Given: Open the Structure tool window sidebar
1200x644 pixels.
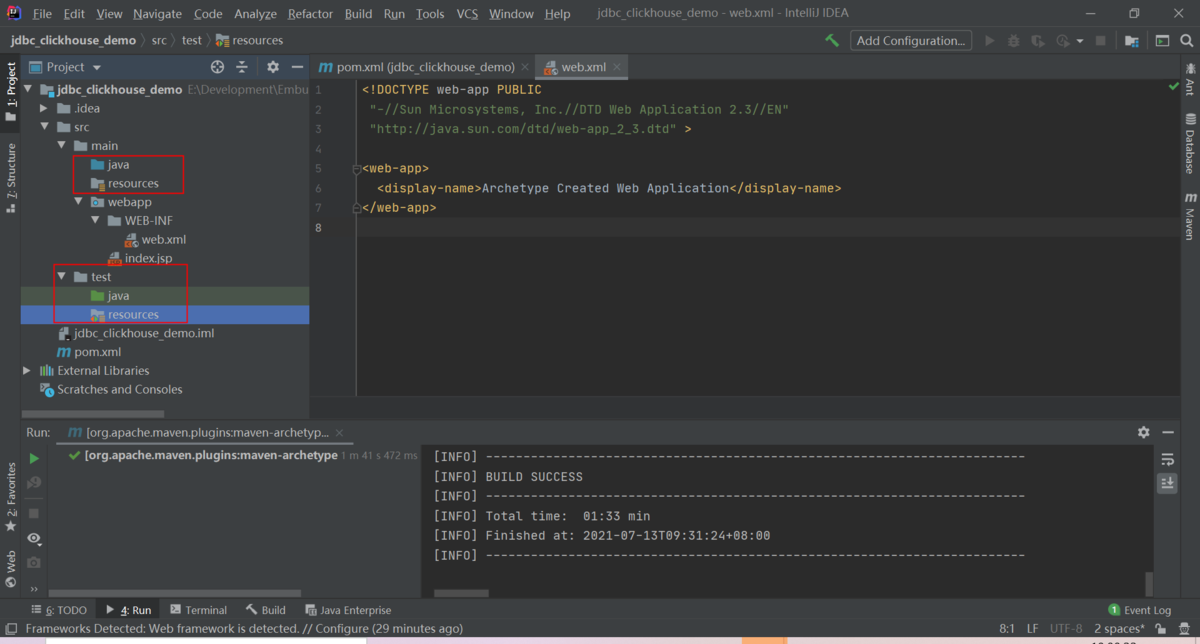Looking at the screenshot, I should pos(11,178).
